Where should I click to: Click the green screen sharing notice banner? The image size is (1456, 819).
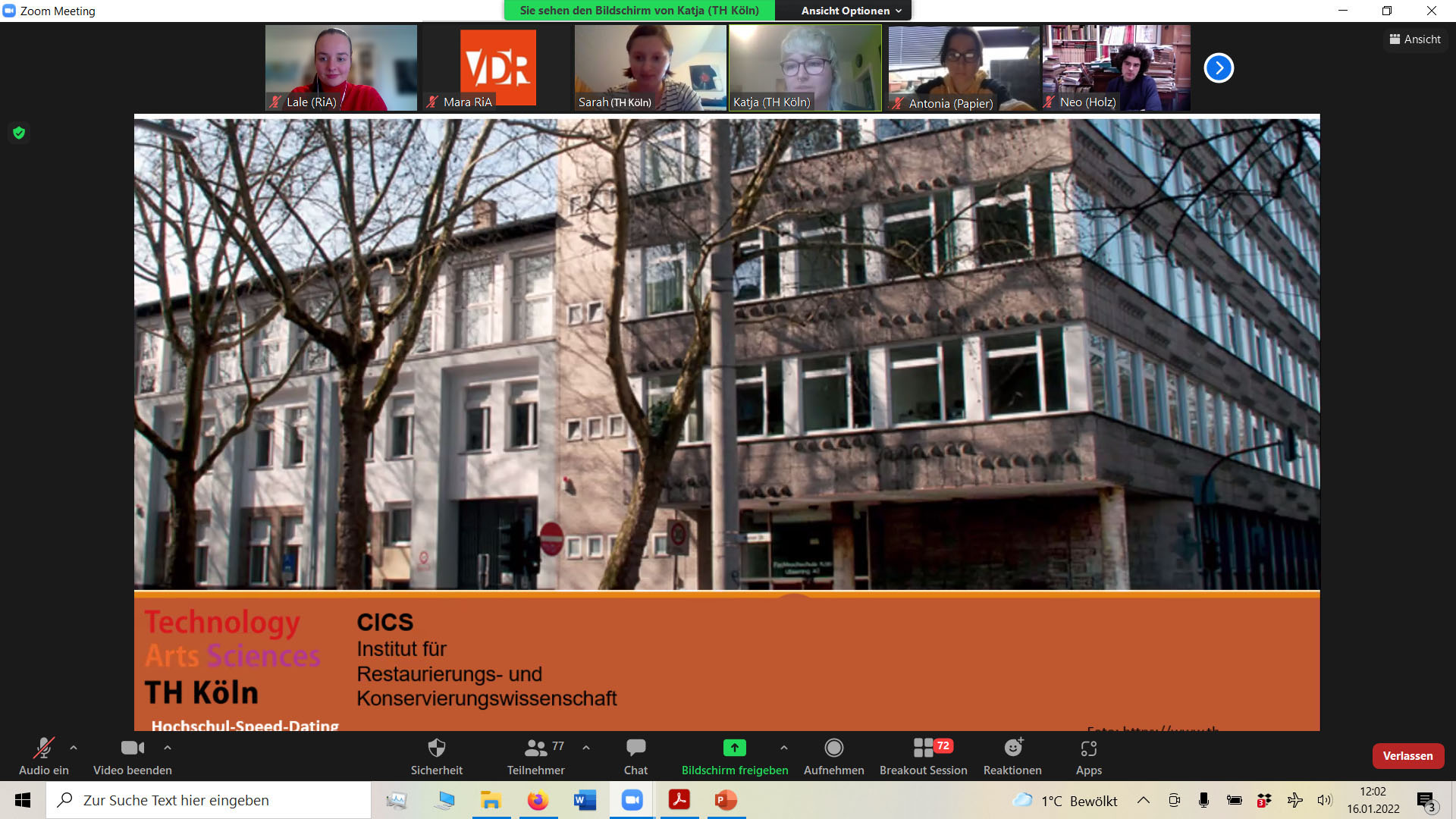639,11
